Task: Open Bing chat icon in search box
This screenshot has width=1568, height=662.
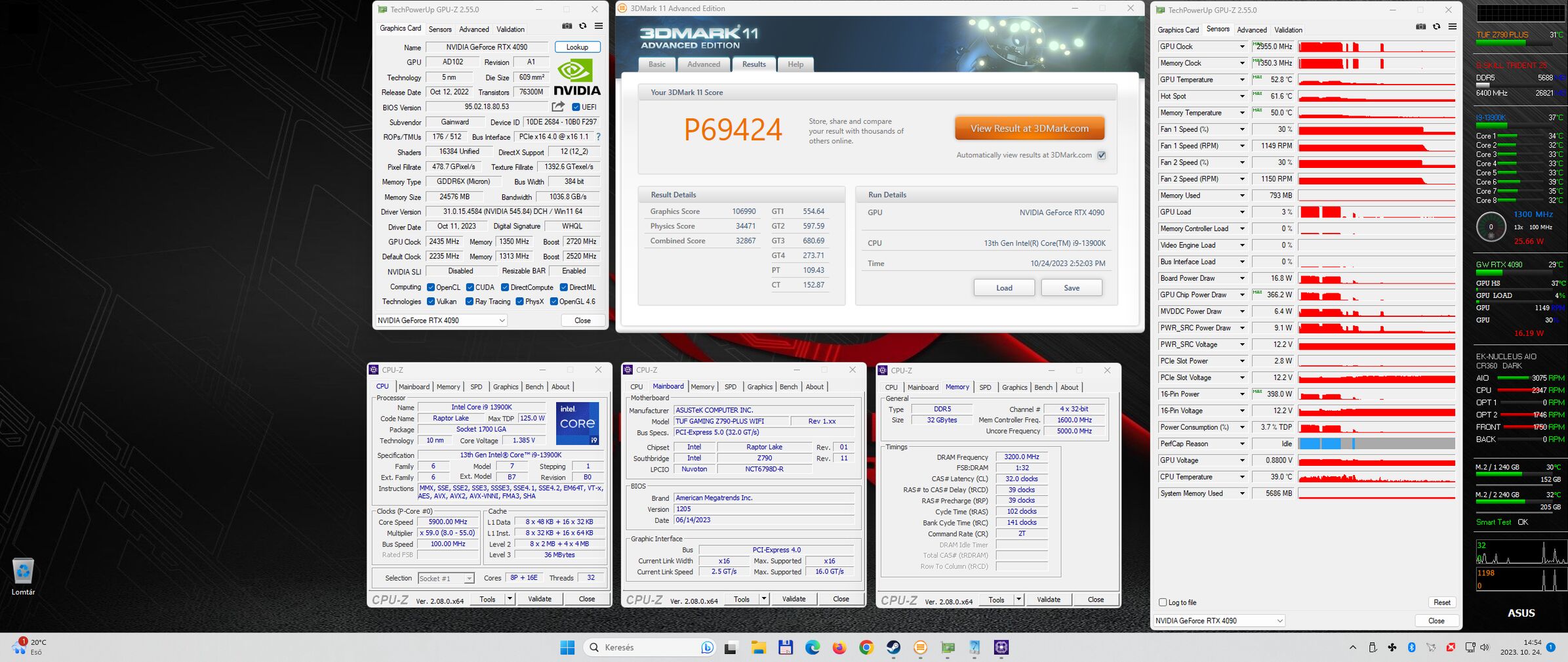Action: tap(707, 648)
